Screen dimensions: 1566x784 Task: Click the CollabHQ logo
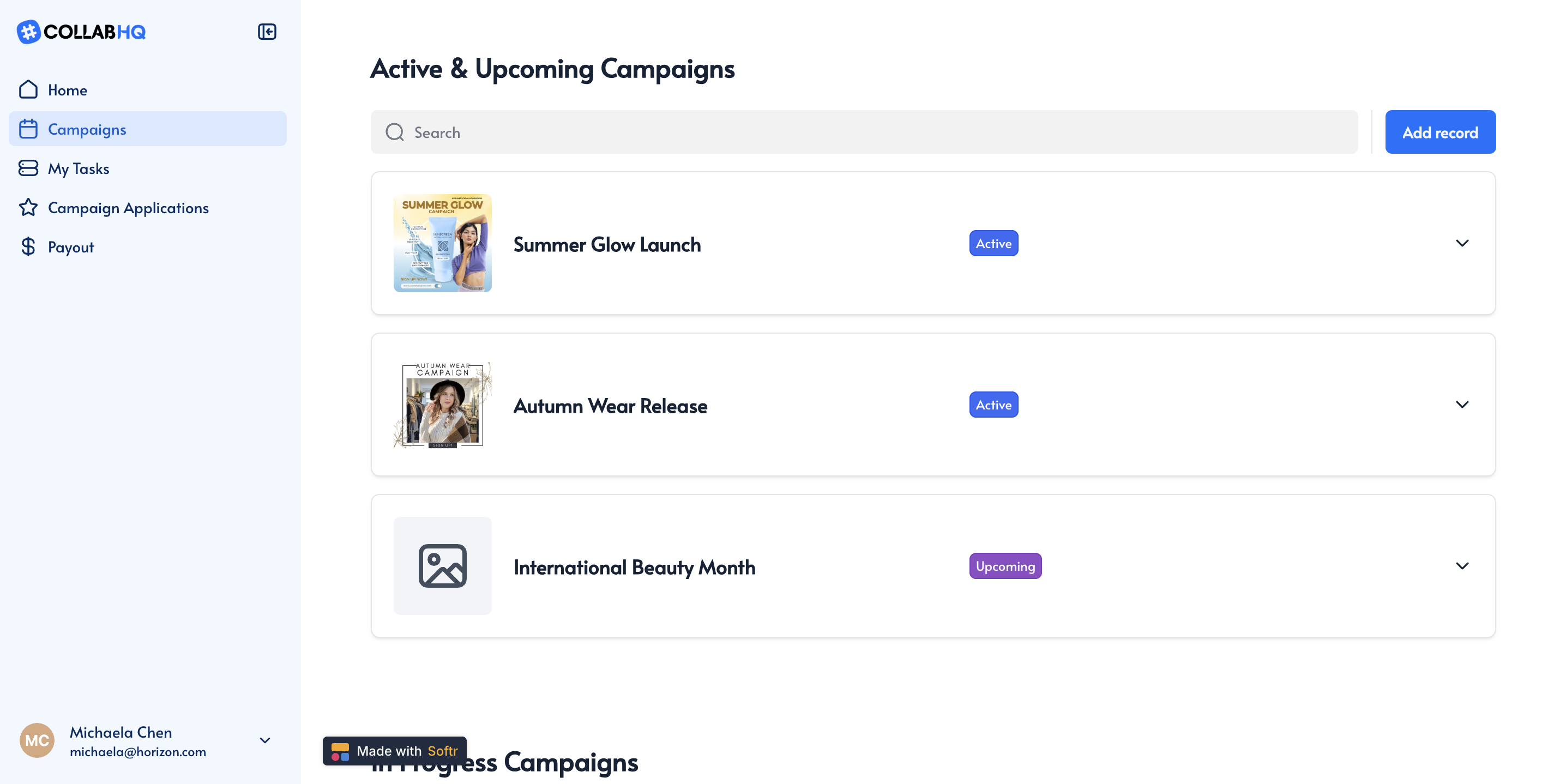(81, 32)
